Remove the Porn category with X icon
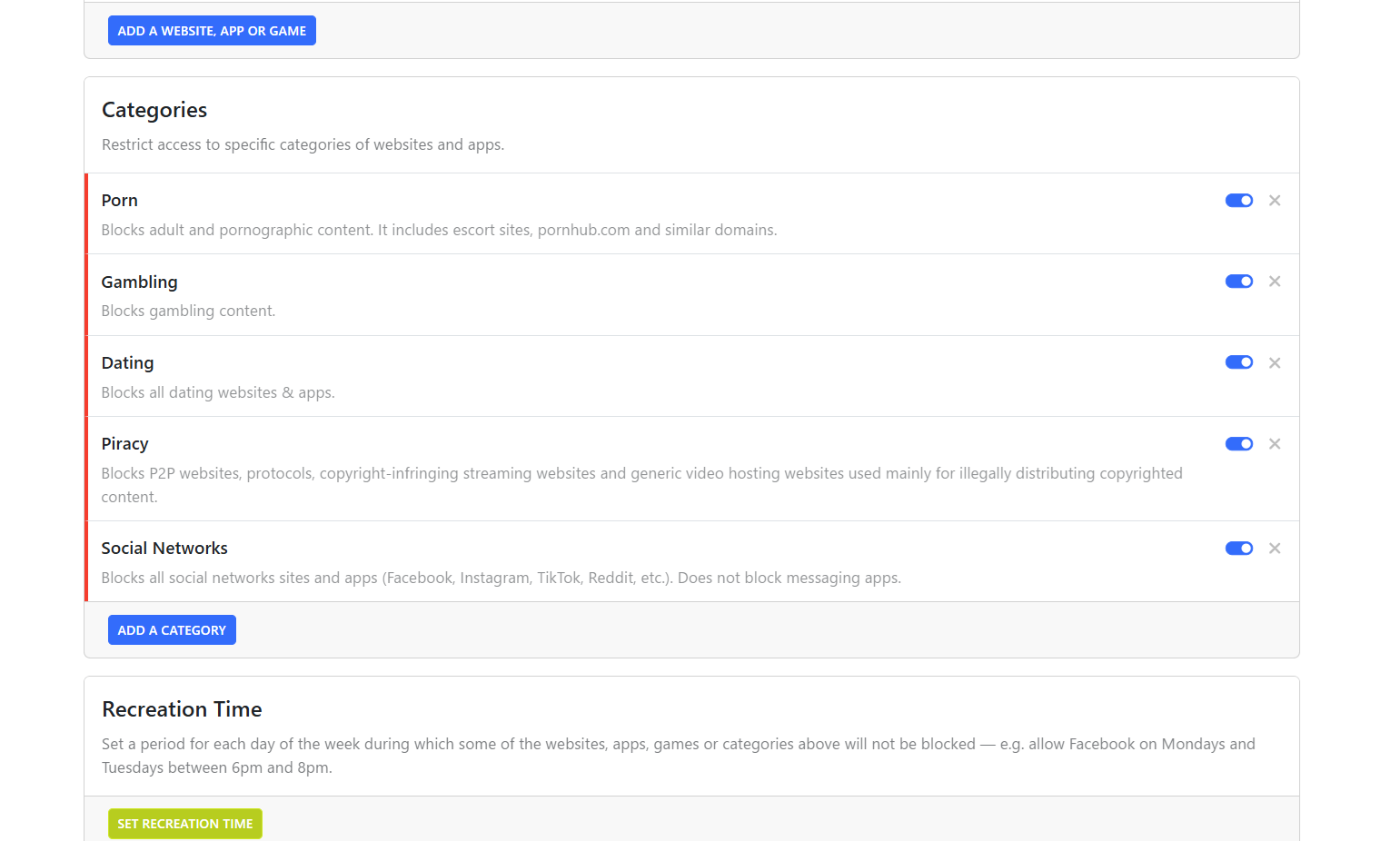Image resolution: width=1400 pixels, height=841 pixels. click(1275, 201)
